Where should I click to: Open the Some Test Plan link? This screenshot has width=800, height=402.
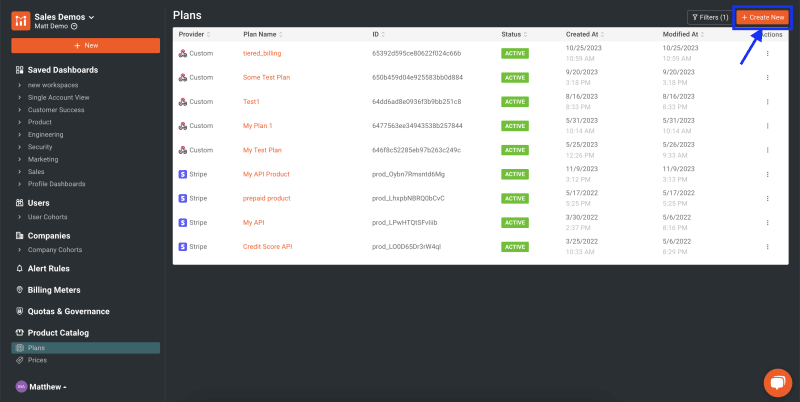266,78
